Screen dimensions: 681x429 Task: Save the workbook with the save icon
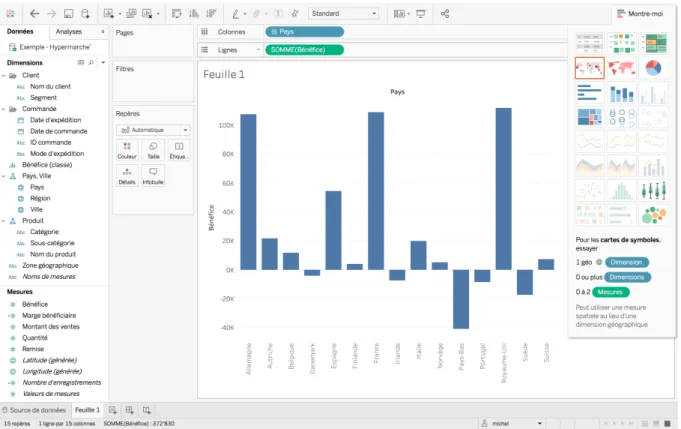[x=69, y=13]
